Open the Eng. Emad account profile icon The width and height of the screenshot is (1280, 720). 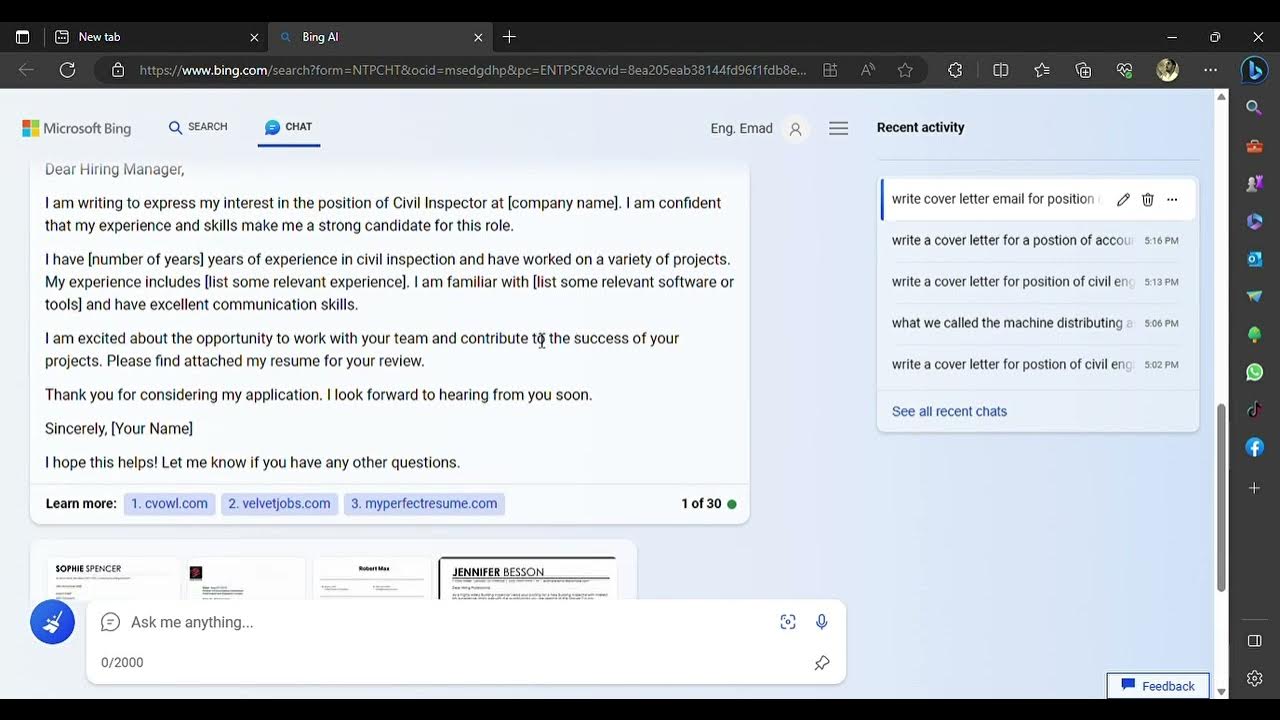pos(795,128)
